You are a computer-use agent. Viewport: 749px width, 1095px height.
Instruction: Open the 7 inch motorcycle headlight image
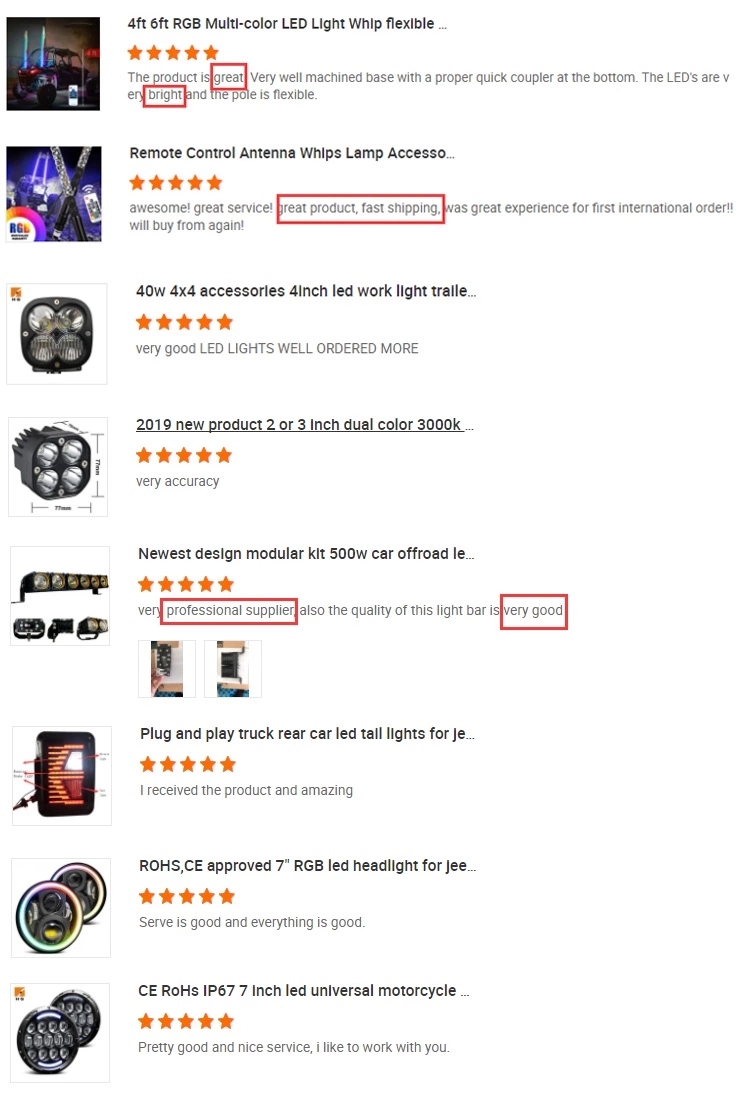60,1033
